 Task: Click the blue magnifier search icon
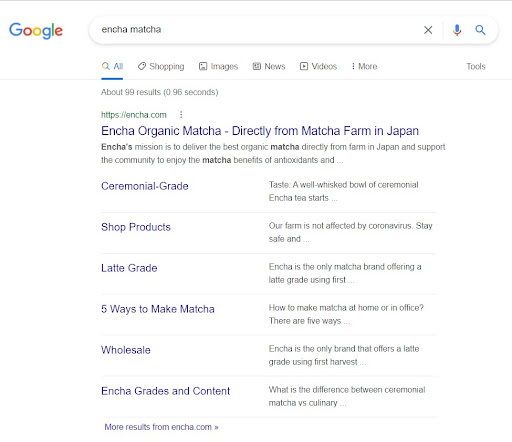pyautogui.click(x=480, y=30)
